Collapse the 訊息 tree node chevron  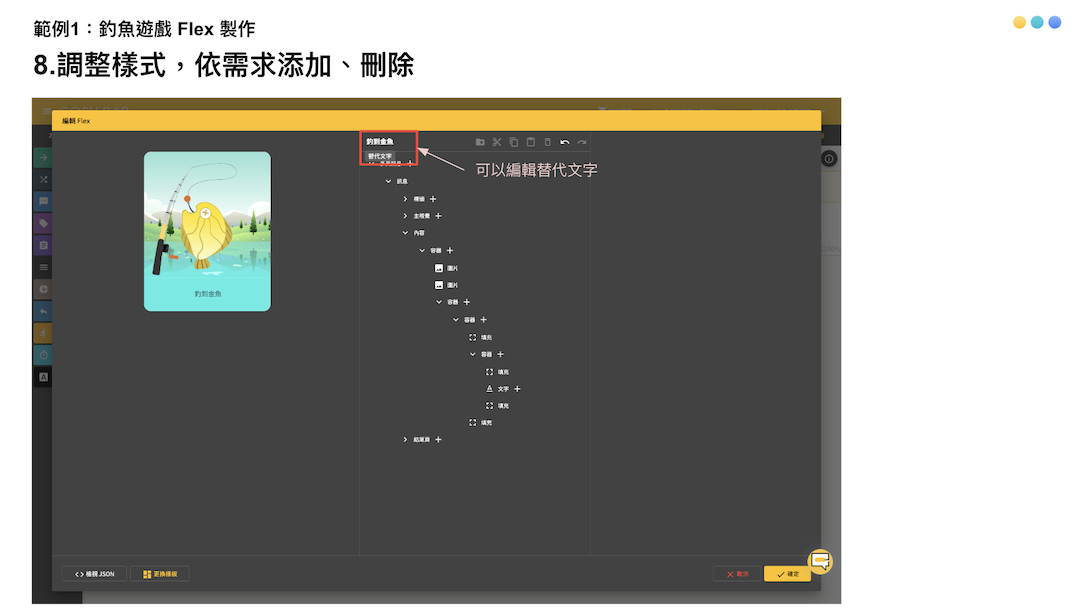point(388,181)
